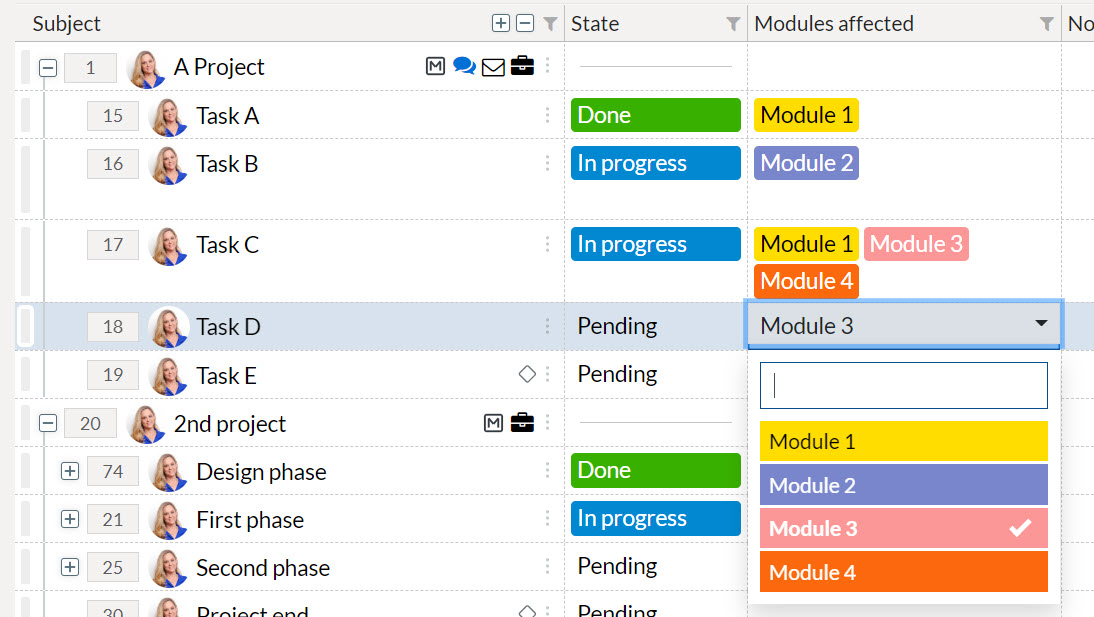Click the filter icon in the Subject header
1094x617 pixels.
click(x=550, y=24)
